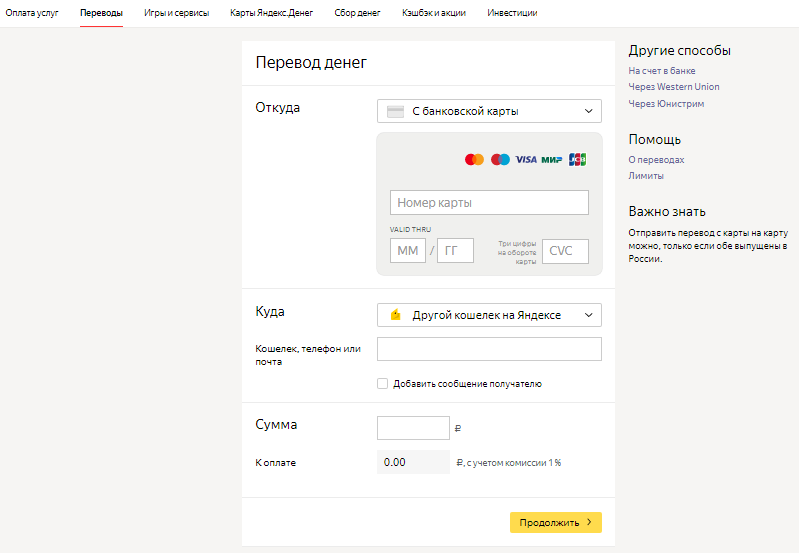
Task: Click the Сумма amount input field
Action: 413,428
